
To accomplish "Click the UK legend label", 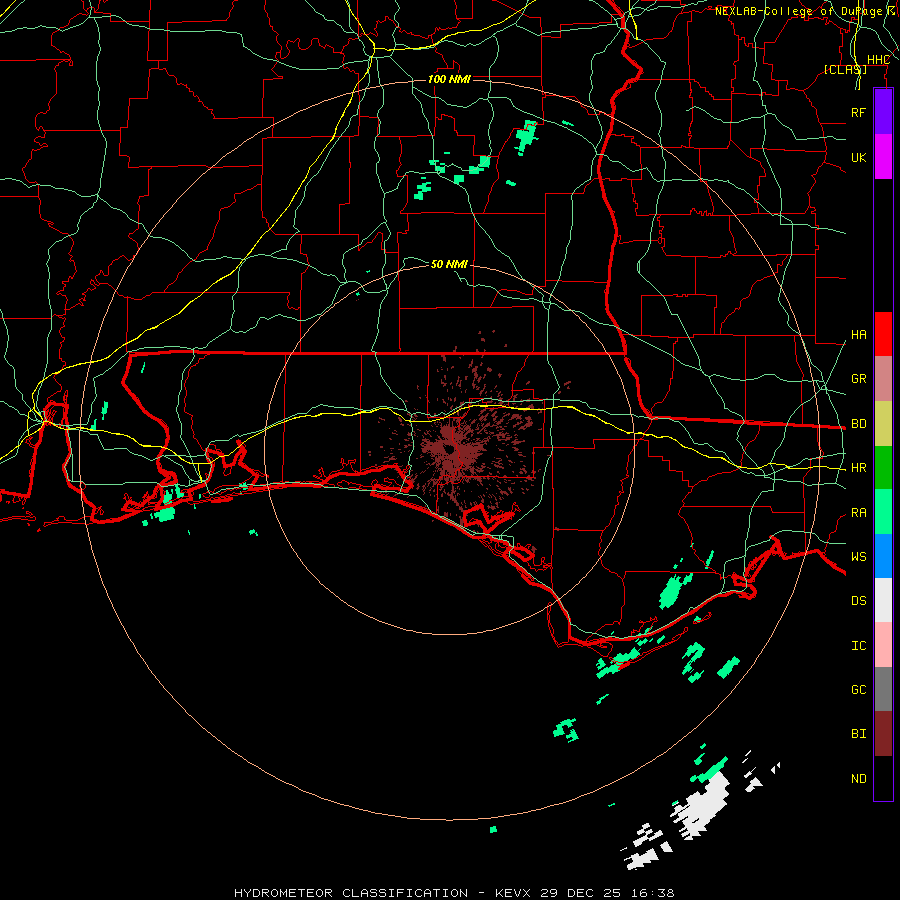I will (x=858, y=157).
